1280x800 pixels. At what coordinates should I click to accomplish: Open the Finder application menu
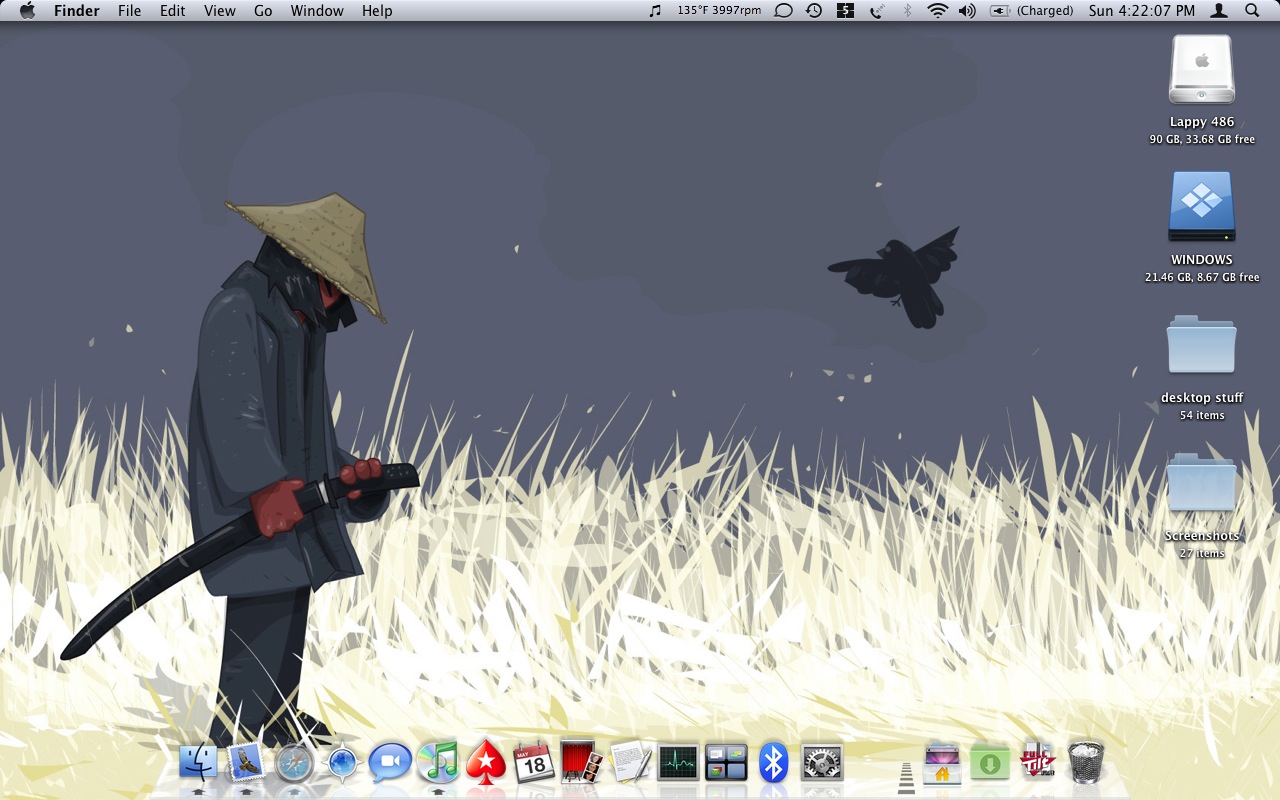tap(75, 10)
